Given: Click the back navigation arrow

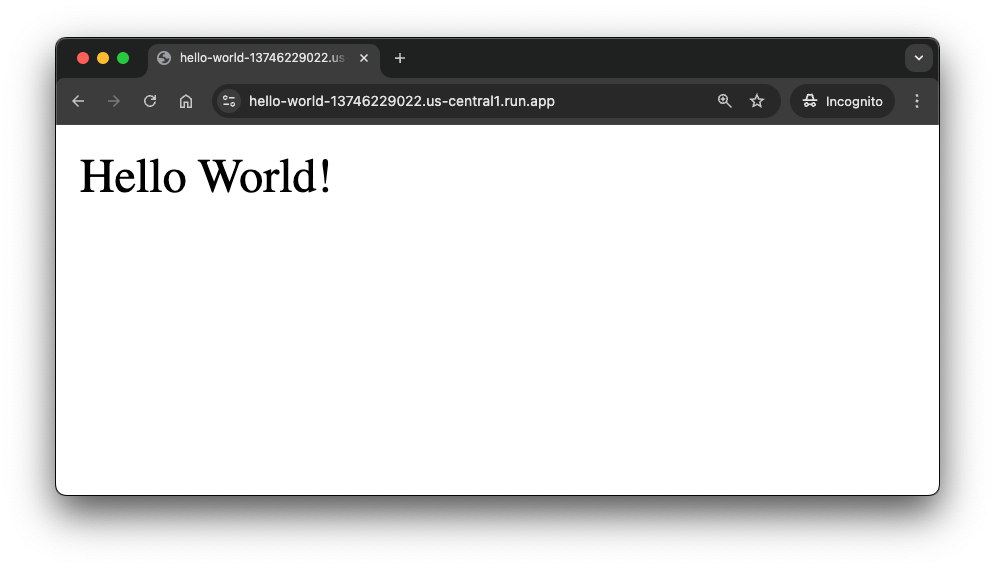Looking at the screenshot, I should (78, 101).
